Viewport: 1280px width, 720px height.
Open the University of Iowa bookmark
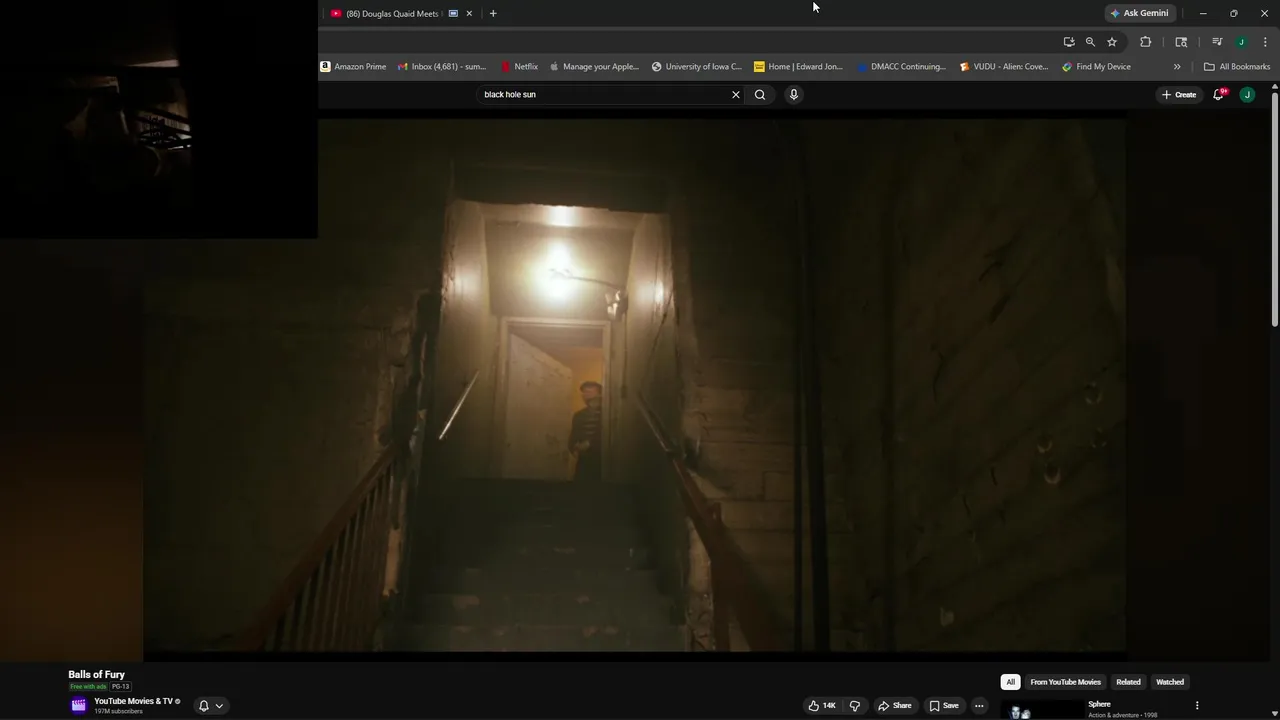coord(696,67)
